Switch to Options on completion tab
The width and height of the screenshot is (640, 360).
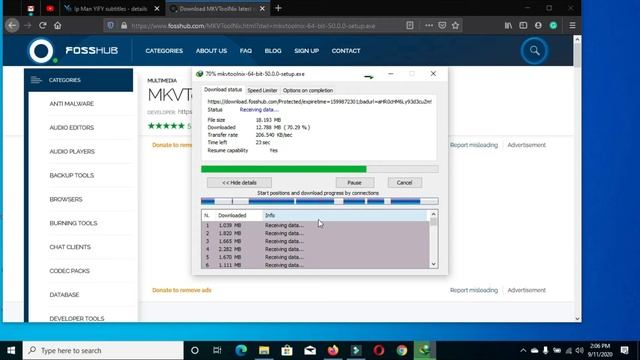click(308, 90)
